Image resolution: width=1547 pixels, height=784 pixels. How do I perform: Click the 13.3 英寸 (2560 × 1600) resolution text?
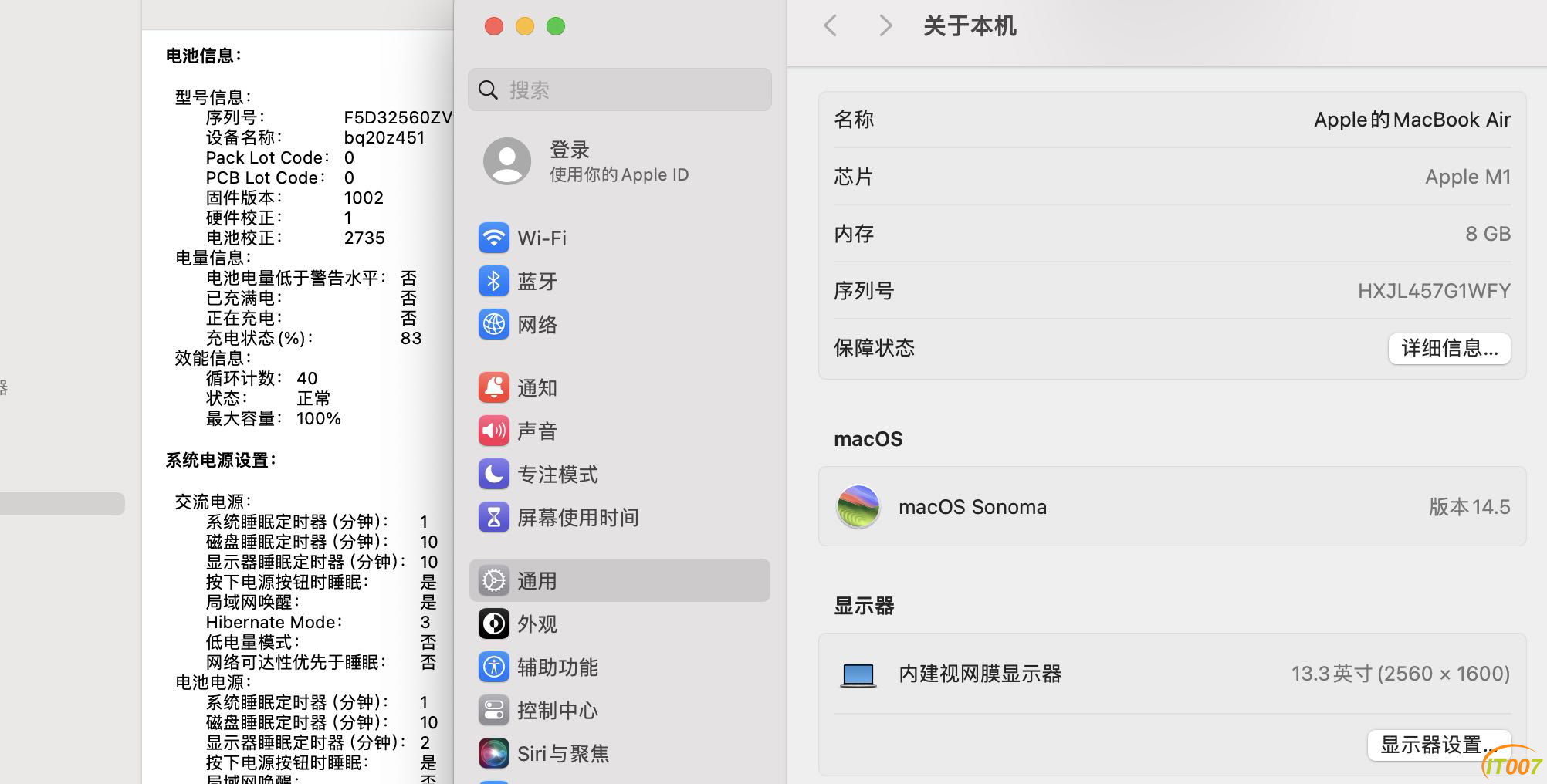pos(1401,674)
